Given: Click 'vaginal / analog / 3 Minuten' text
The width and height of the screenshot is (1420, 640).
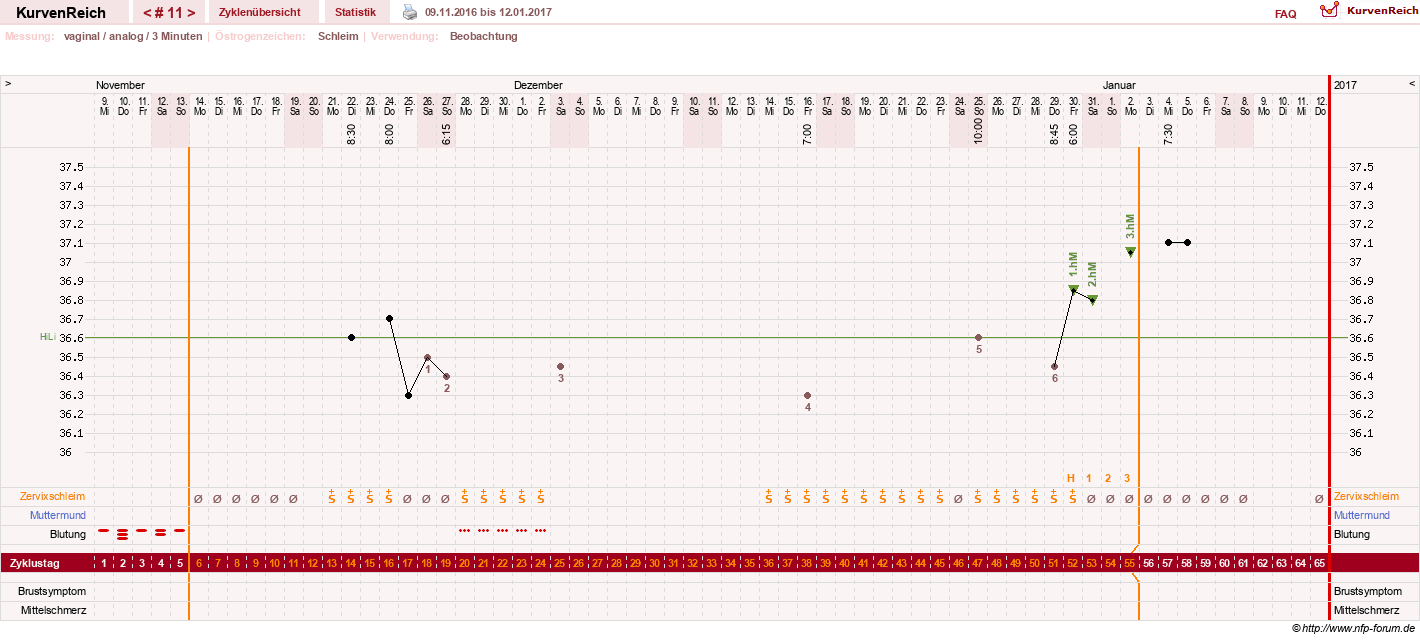Looking at the screenshot, I should point(133,36).
